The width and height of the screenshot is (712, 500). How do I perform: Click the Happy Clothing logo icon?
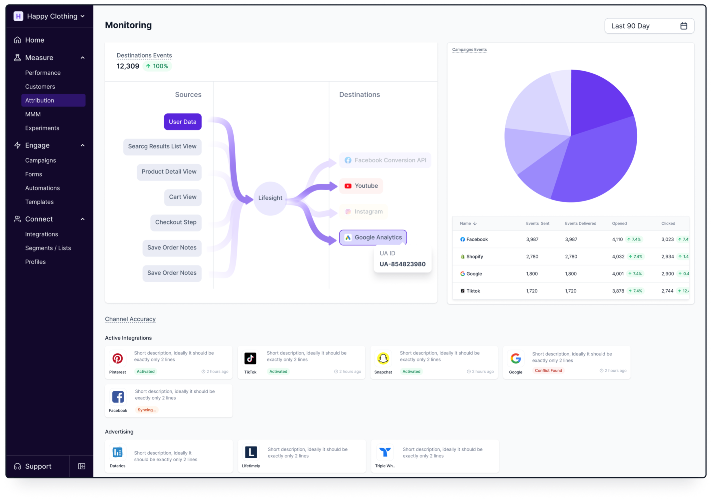(x=18, y=16)
